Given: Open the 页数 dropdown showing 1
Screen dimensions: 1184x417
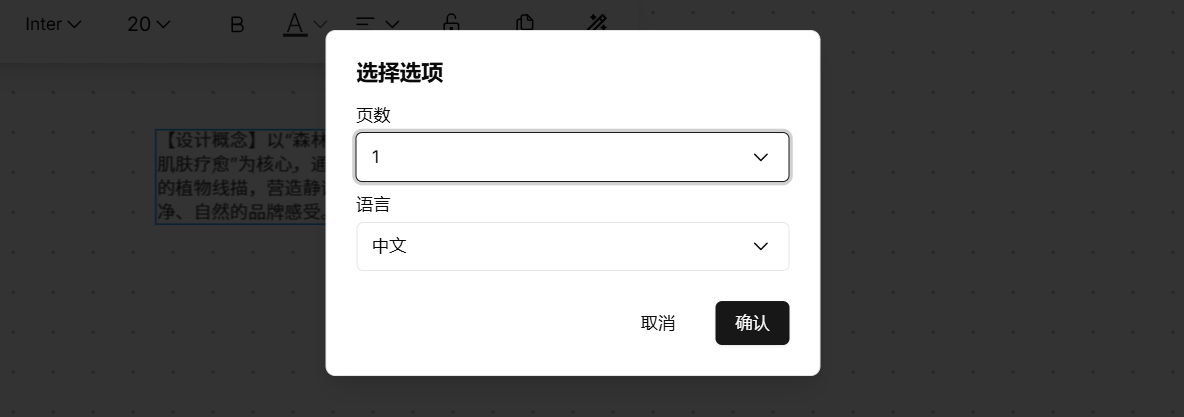Looking at the screenshot, I should [x=572, y=157].
